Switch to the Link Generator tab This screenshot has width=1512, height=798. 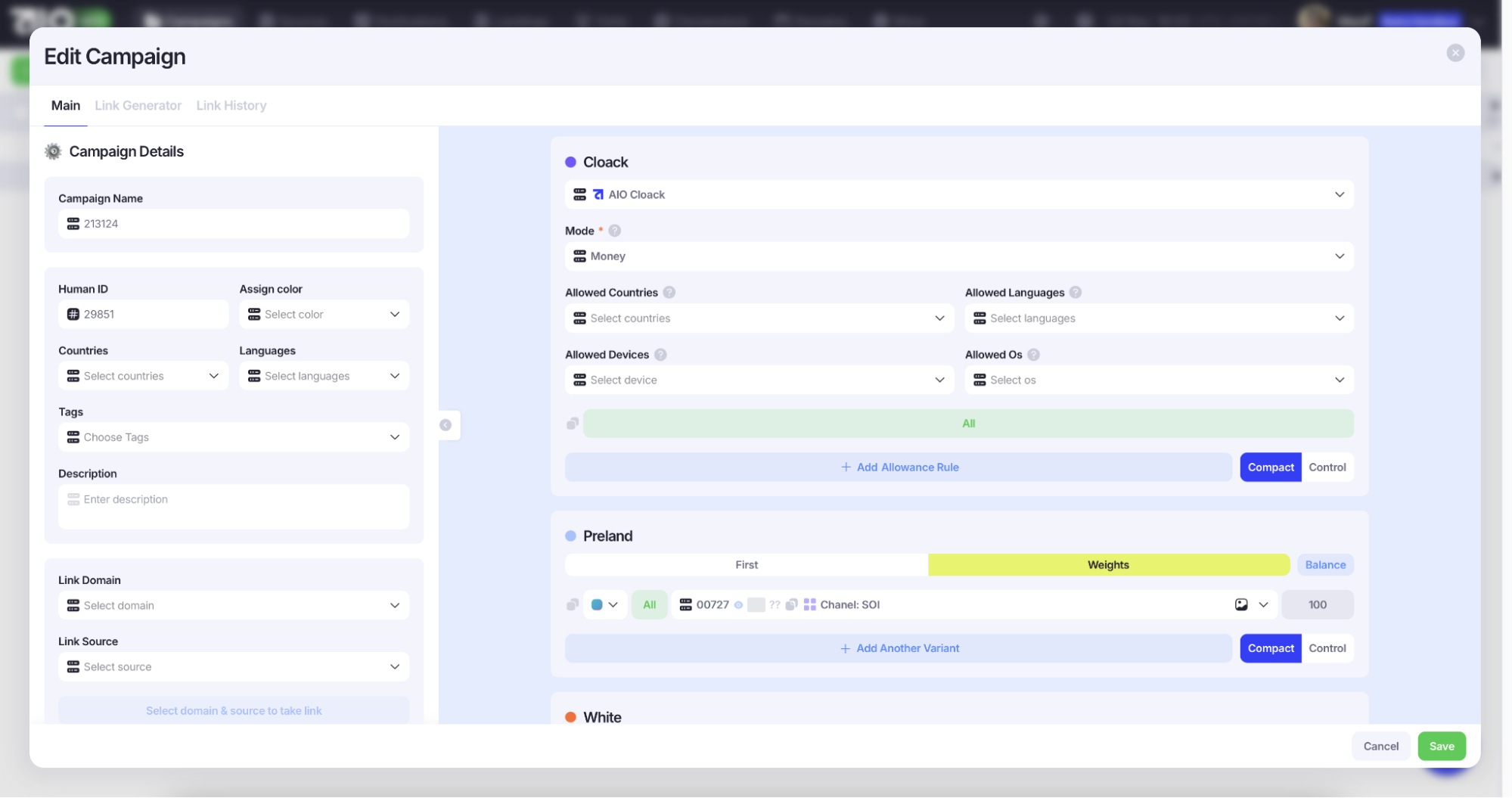138,106
